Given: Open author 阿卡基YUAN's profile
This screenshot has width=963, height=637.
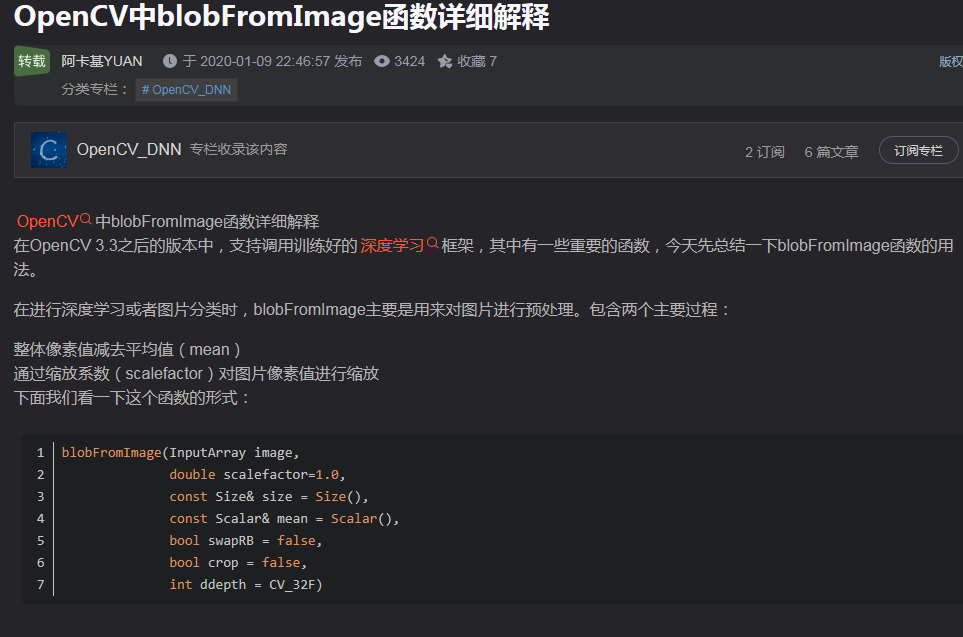Looking at the screenshot, I should [x=101, y=61].
